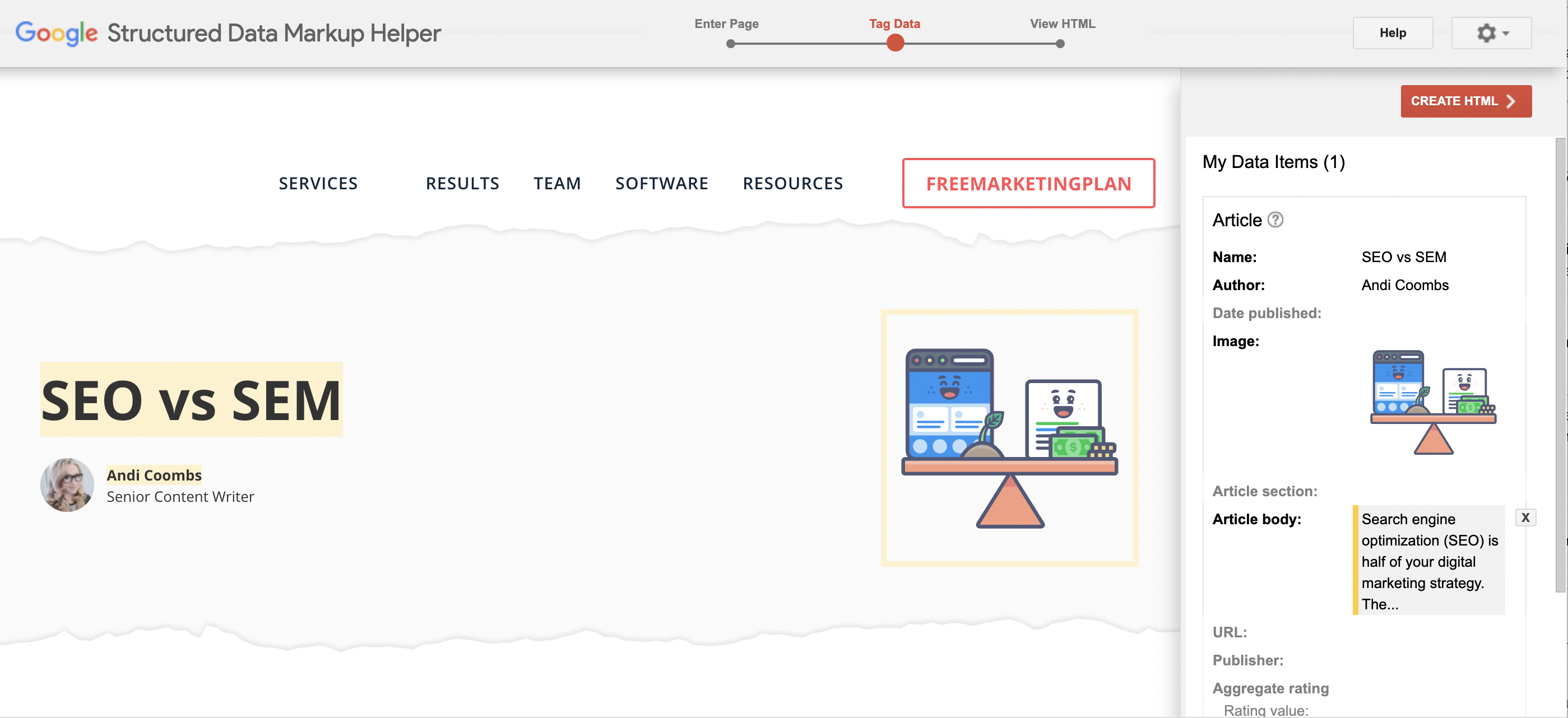The image size is (1568, 718).
Task: Open the TEAM menu item
Action: click(557, 183)
